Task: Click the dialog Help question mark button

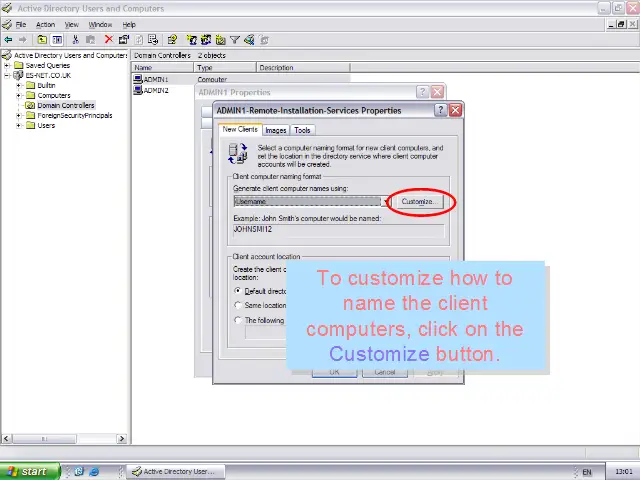Action: coord(441,110)
